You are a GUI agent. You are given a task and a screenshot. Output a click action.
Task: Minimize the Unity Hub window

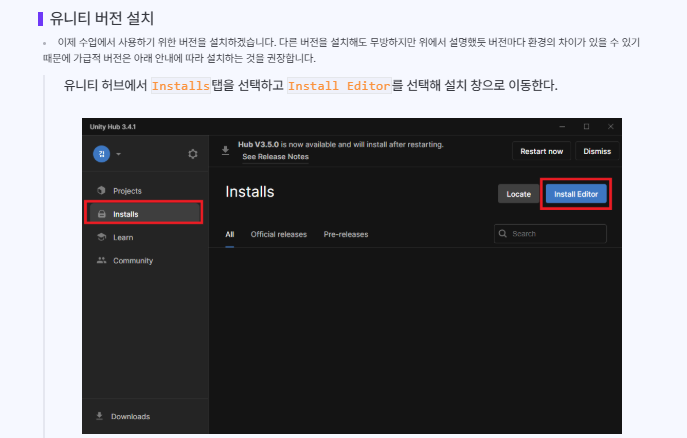[562, 127]
